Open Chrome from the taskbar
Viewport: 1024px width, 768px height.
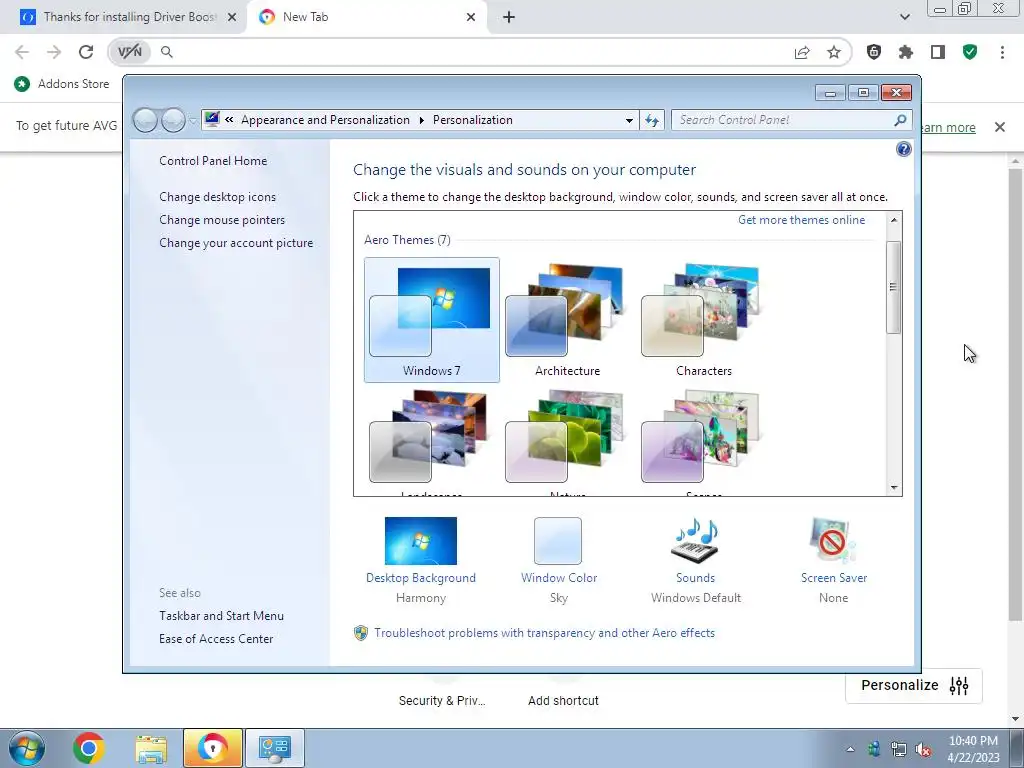tap(89, 748)
